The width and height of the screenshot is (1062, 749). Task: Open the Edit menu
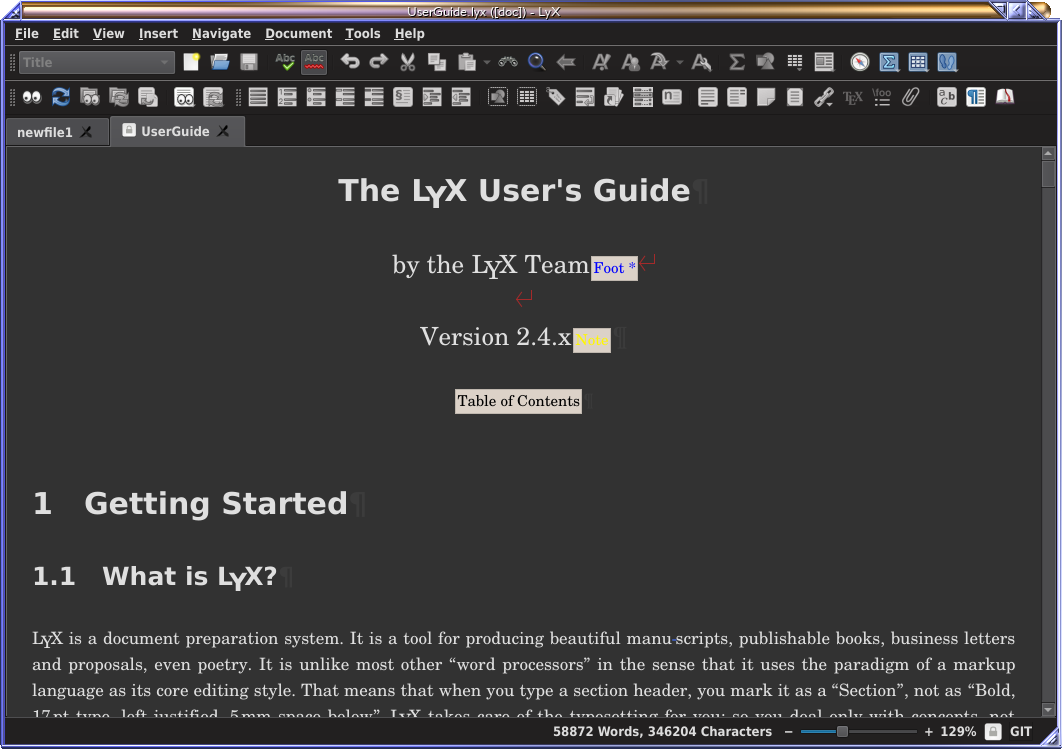(x=66, y=34)
